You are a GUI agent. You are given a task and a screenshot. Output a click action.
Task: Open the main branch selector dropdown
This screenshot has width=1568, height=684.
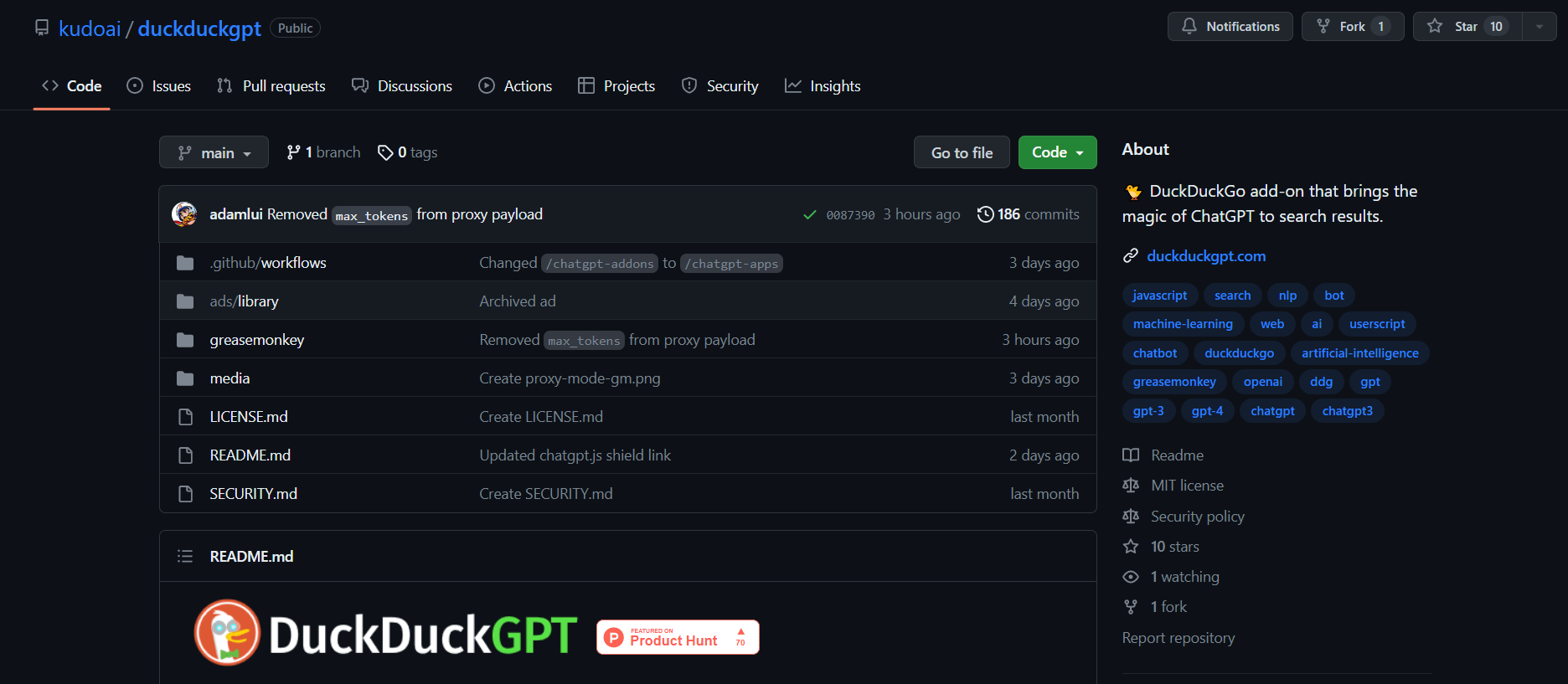tap(214, 152)
